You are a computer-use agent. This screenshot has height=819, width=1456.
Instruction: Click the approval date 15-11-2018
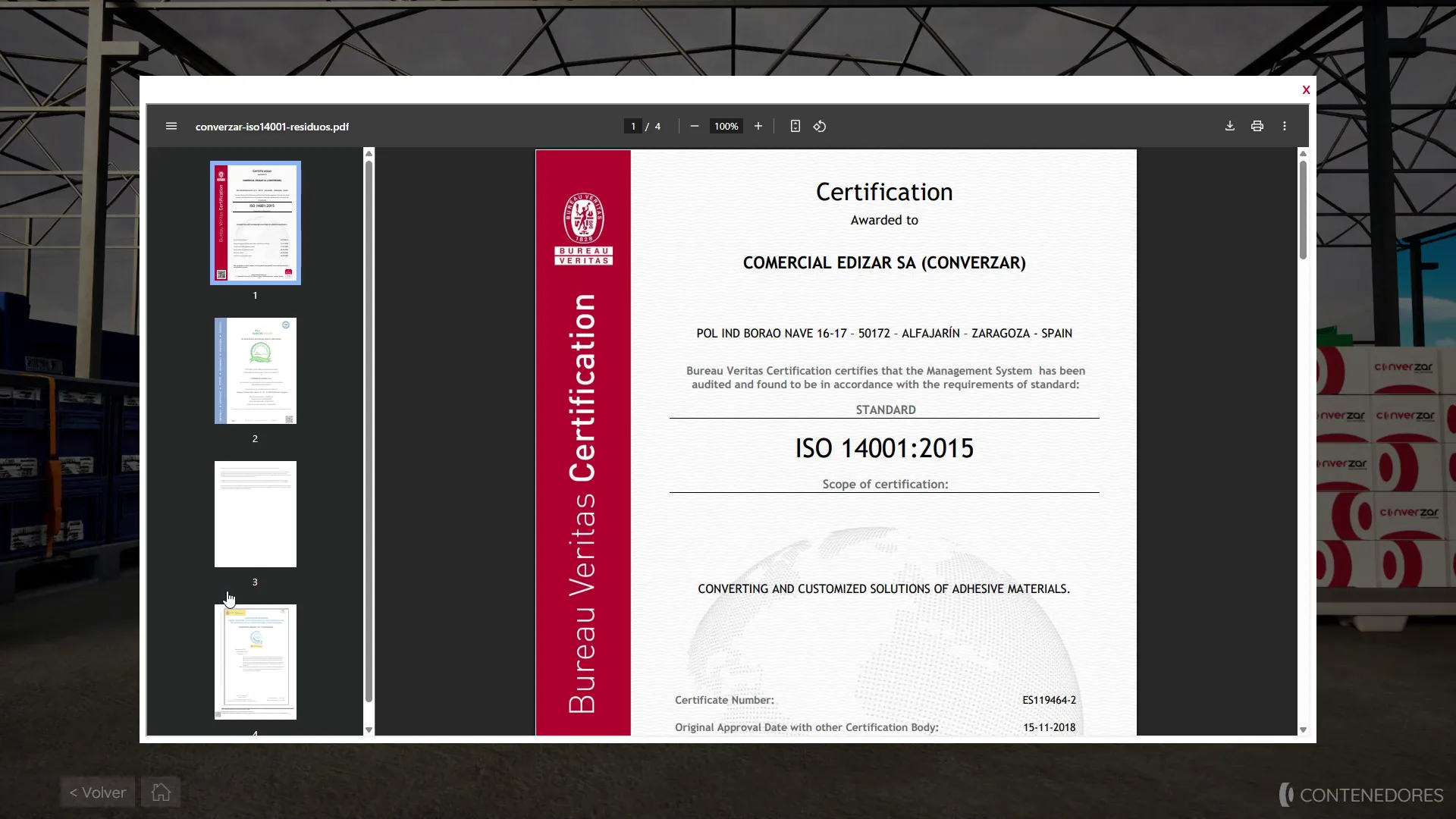point(1050,727)
